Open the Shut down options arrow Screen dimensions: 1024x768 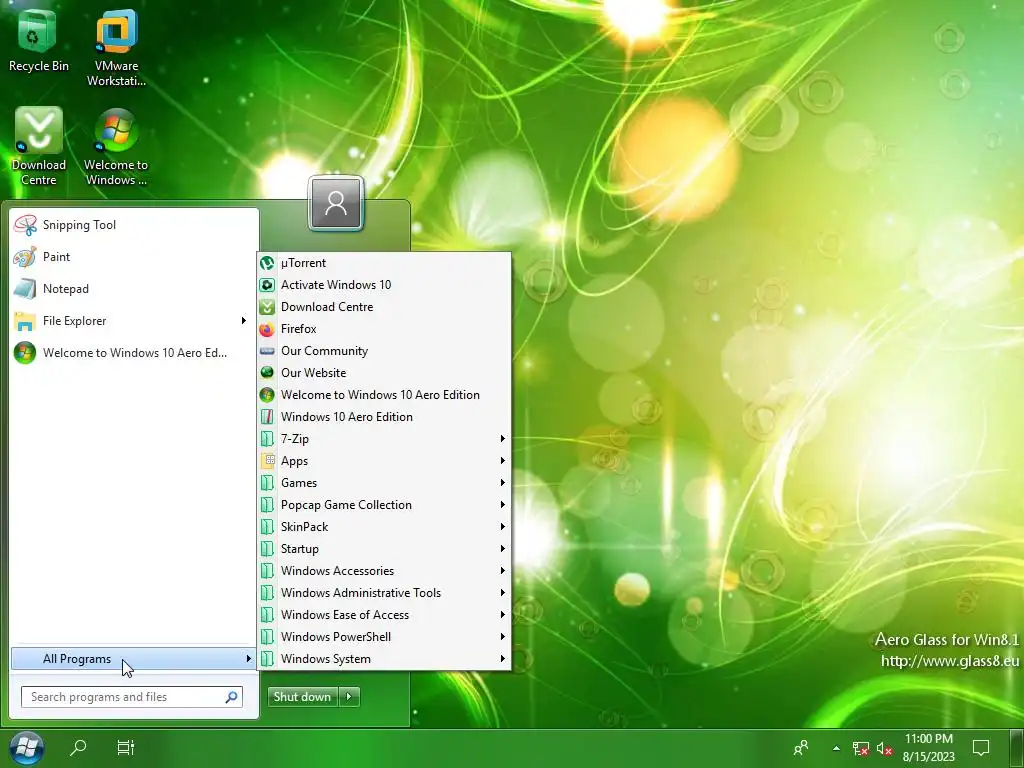[x=349, y=697]
